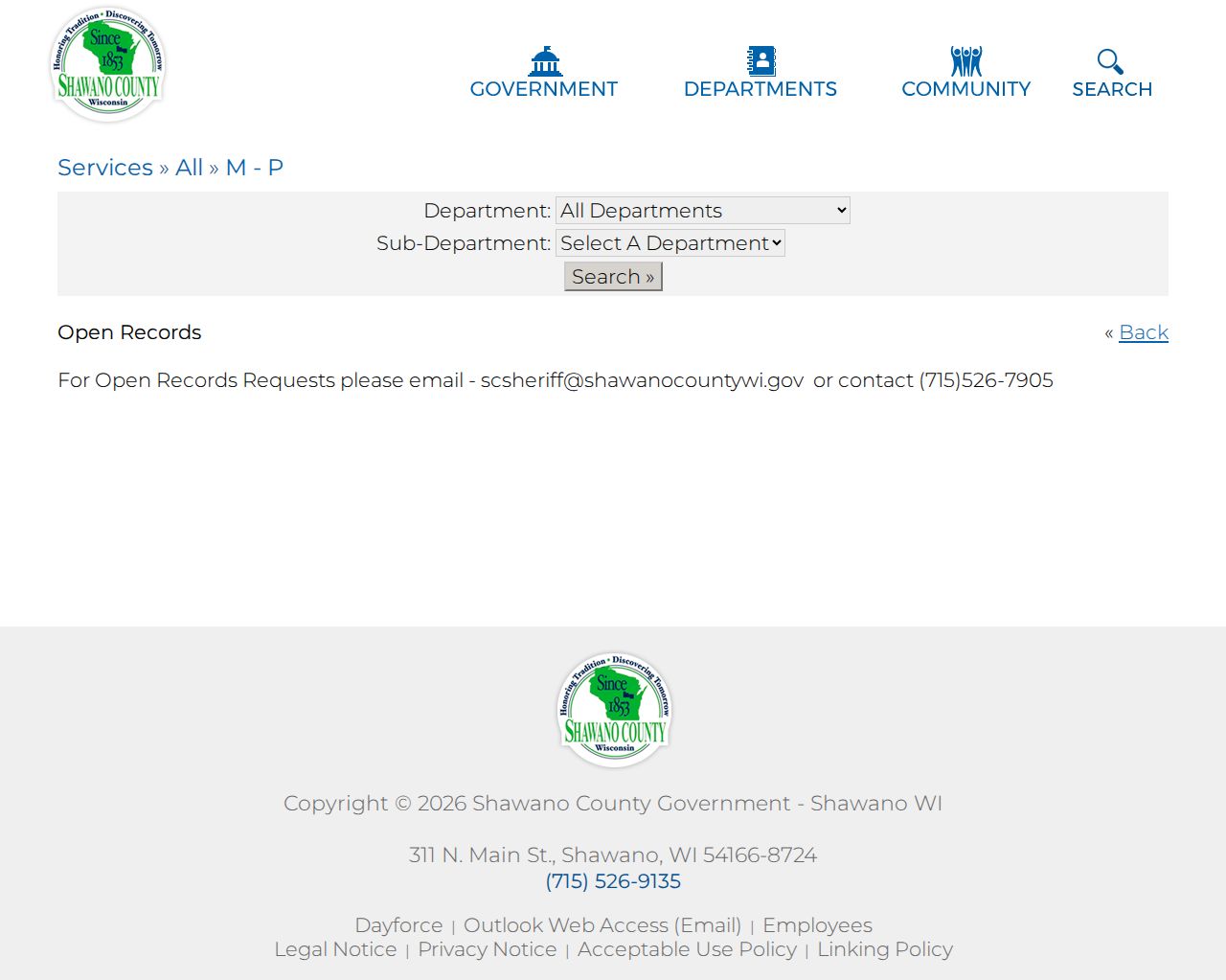Viewport: 1226px width, 980px height.
Task: Follow the Back link
Action: 1144,332
